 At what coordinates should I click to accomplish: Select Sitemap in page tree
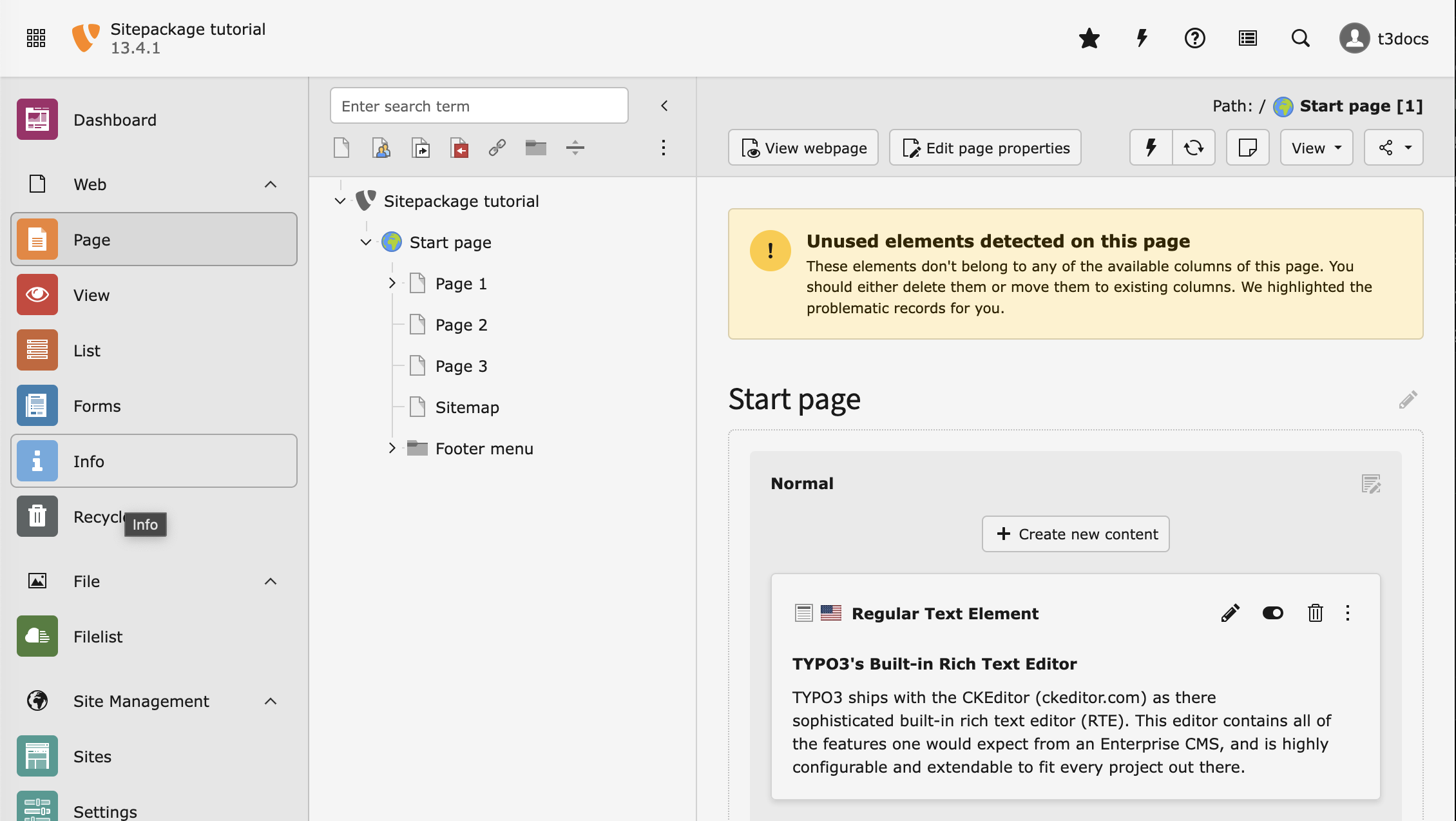tap(467, 407)
